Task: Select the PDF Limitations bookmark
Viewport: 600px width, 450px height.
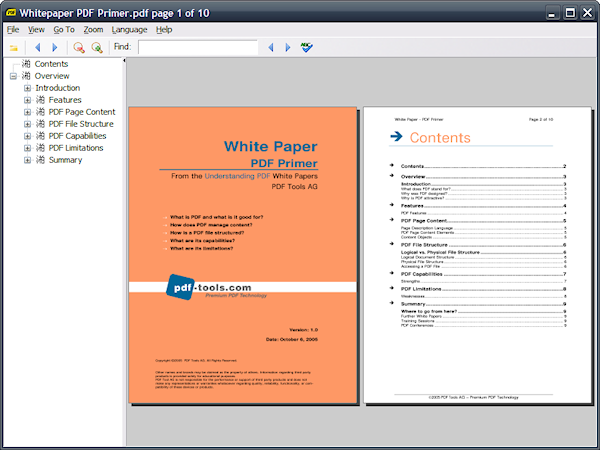Action: (76, 148)
